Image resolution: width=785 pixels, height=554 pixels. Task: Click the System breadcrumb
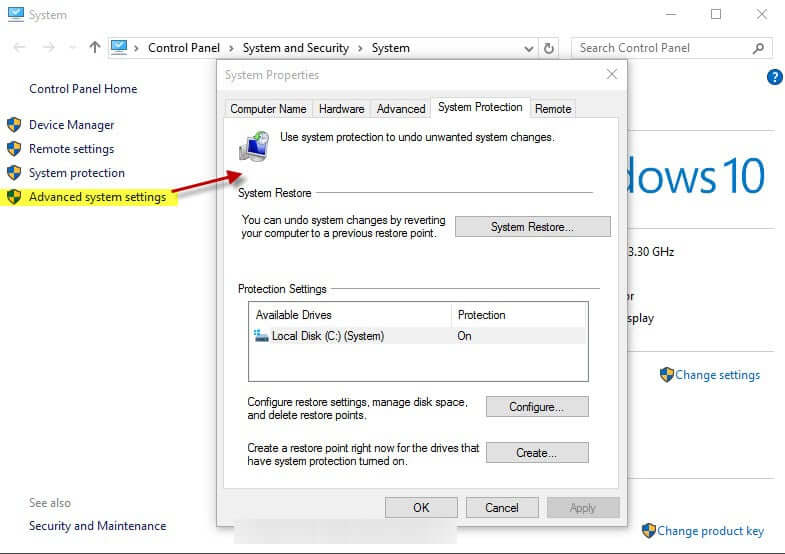[390, 48]
